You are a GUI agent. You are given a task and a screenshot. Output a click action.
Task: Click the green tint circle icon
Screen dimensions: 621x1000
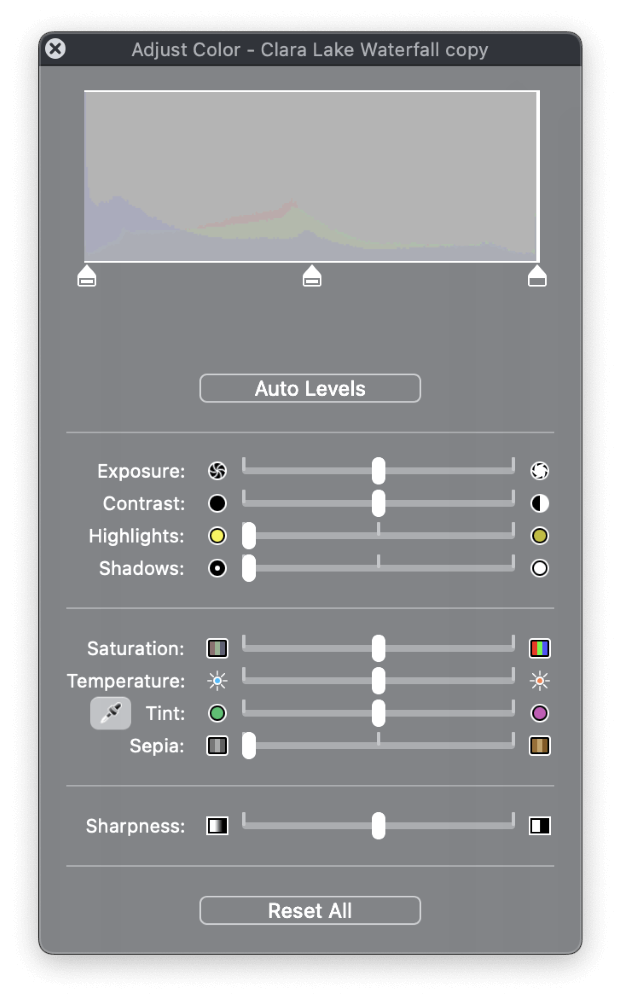point(217,713)
